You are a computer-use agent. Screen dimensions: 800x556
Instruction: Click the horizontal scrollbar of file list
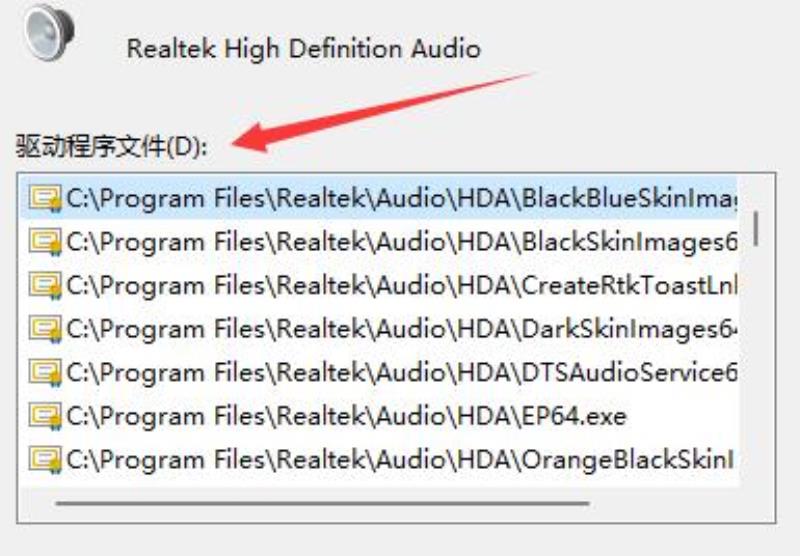[x=322, y=503]
